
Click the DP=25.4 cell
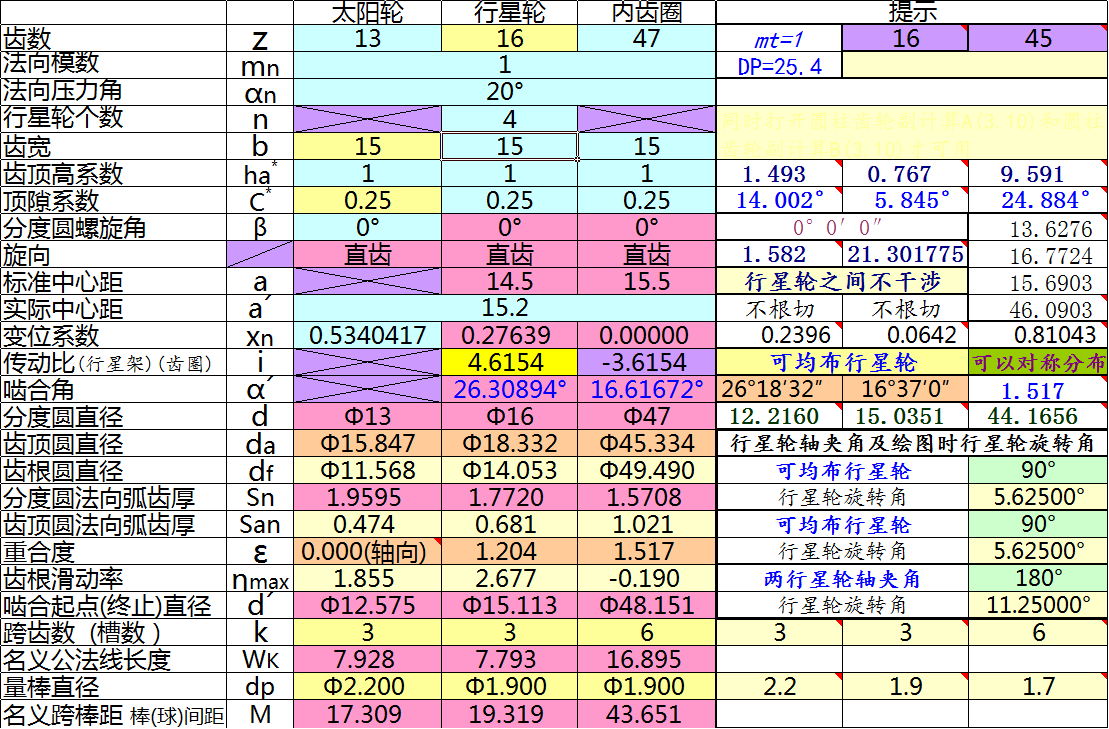[779, 66]
